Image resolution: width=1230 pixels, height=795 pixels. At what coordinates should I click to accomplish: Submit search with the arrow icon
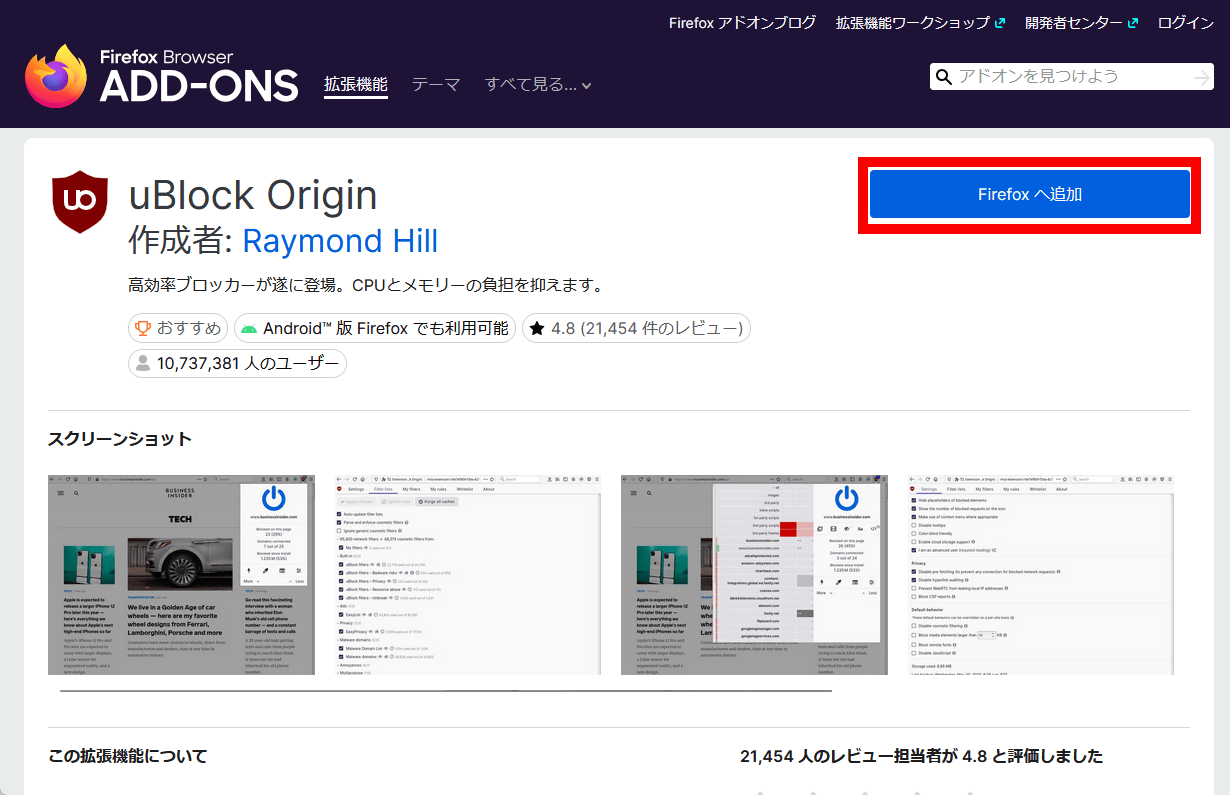pos(1201,77)
